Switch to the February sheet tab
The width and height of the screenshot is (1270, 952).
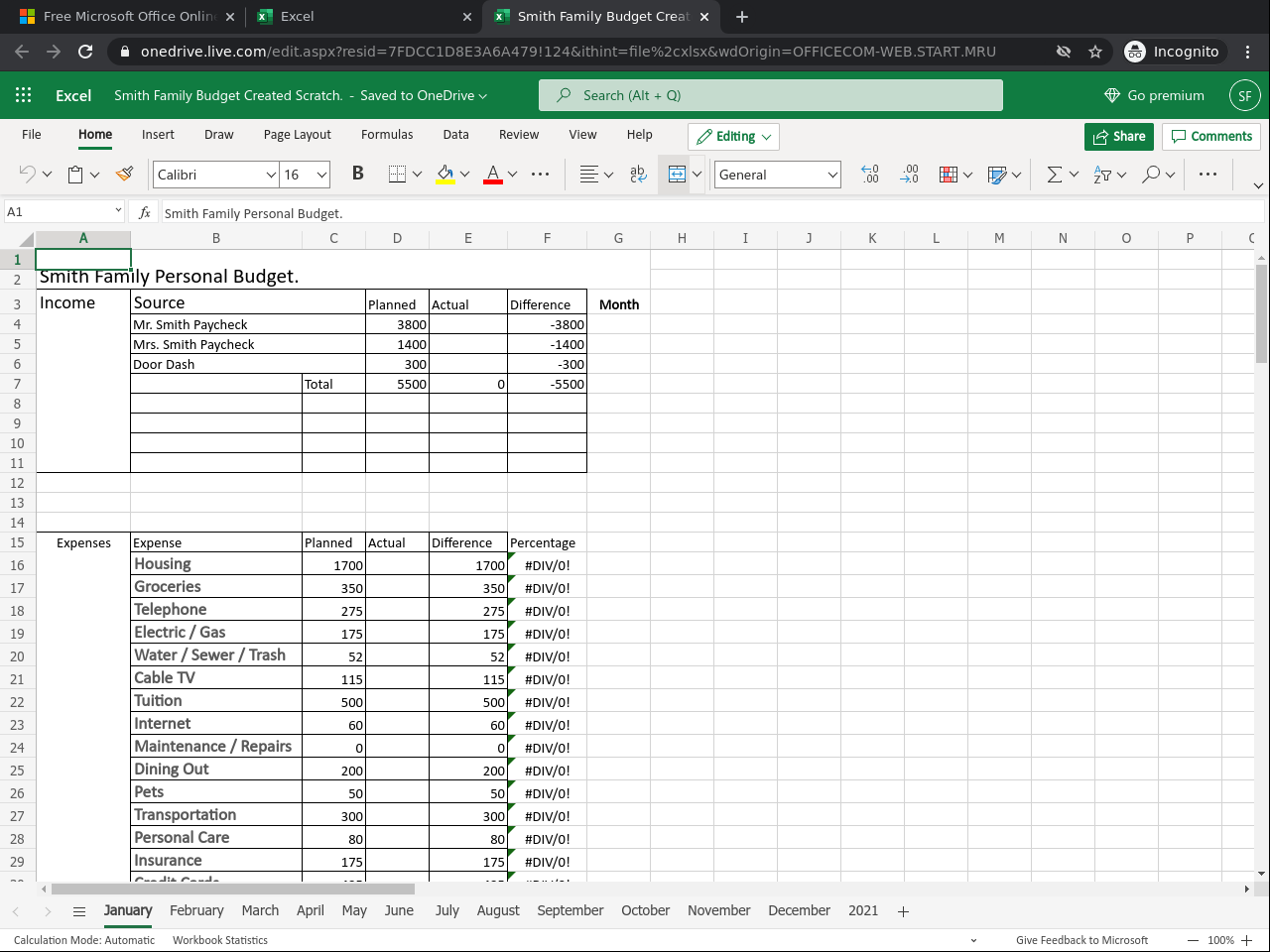click(196, 910)
